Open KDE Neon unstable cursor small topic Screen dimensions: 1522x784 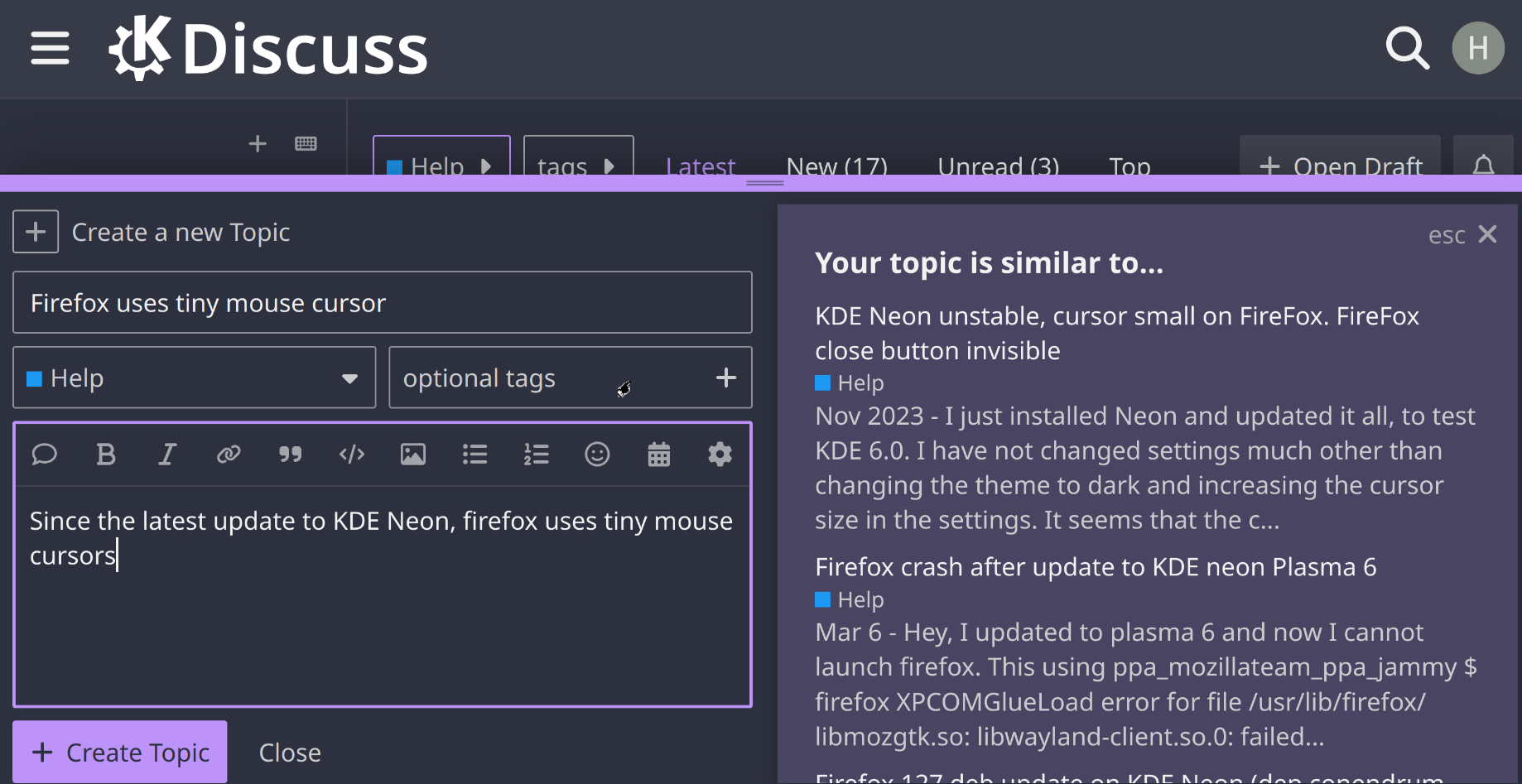point(1116,333)
